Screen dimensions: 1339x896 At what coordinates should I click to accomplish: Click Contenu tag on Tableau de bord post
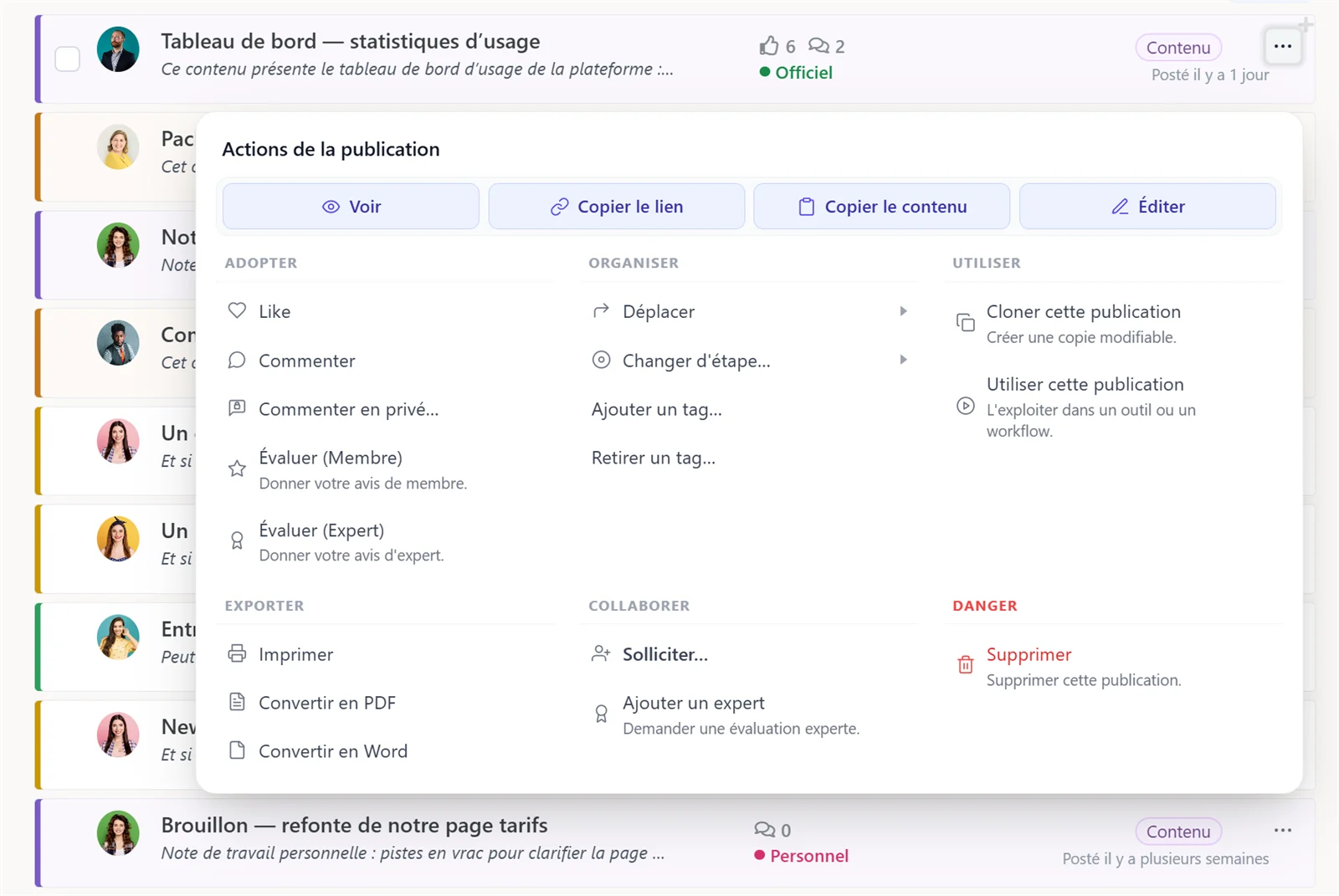(x=1178, y=48)
